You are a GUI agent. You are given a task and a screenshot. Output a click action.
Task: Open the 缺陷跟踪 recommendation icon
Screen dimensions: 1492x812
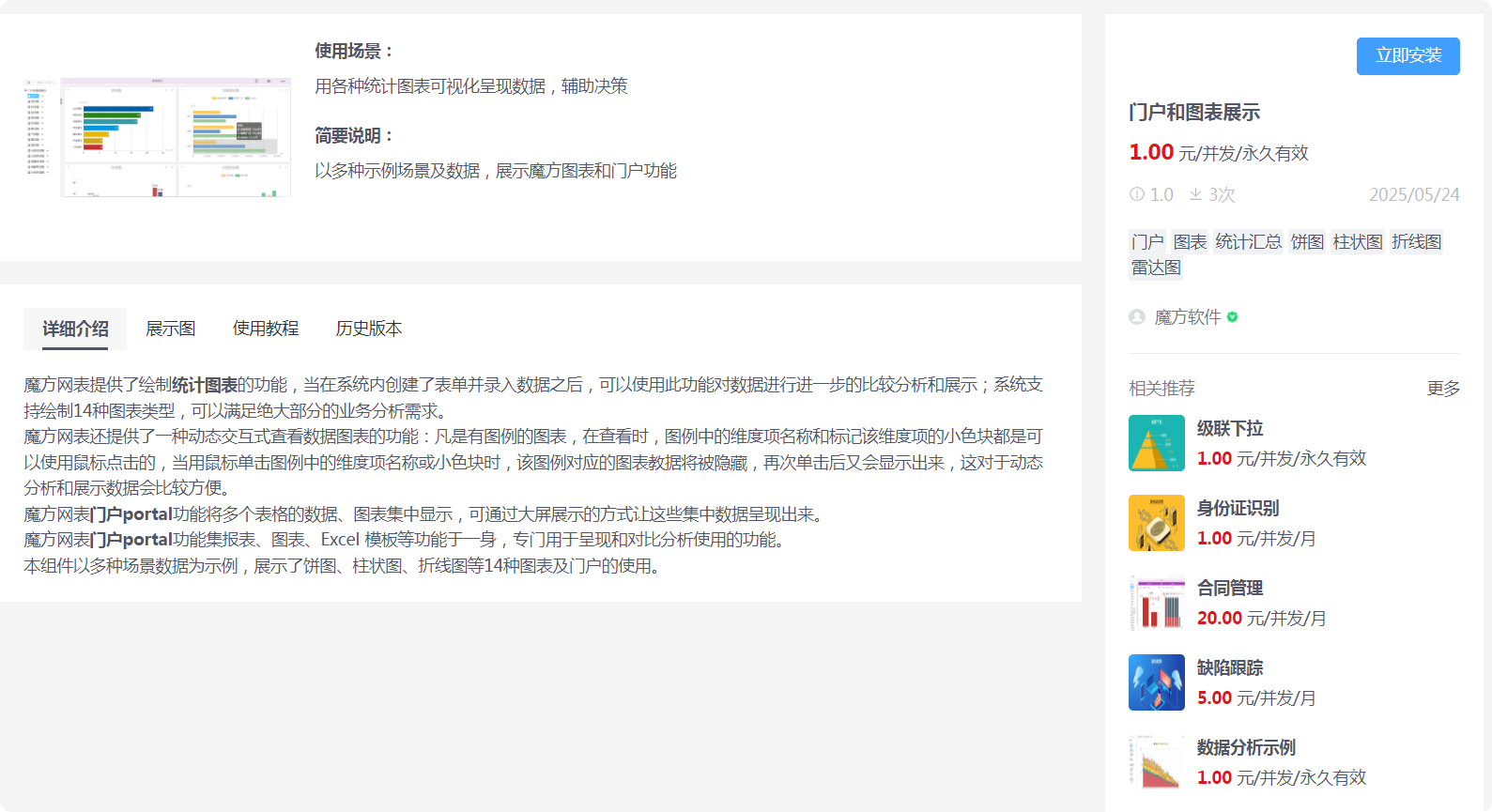[1157, 682]
